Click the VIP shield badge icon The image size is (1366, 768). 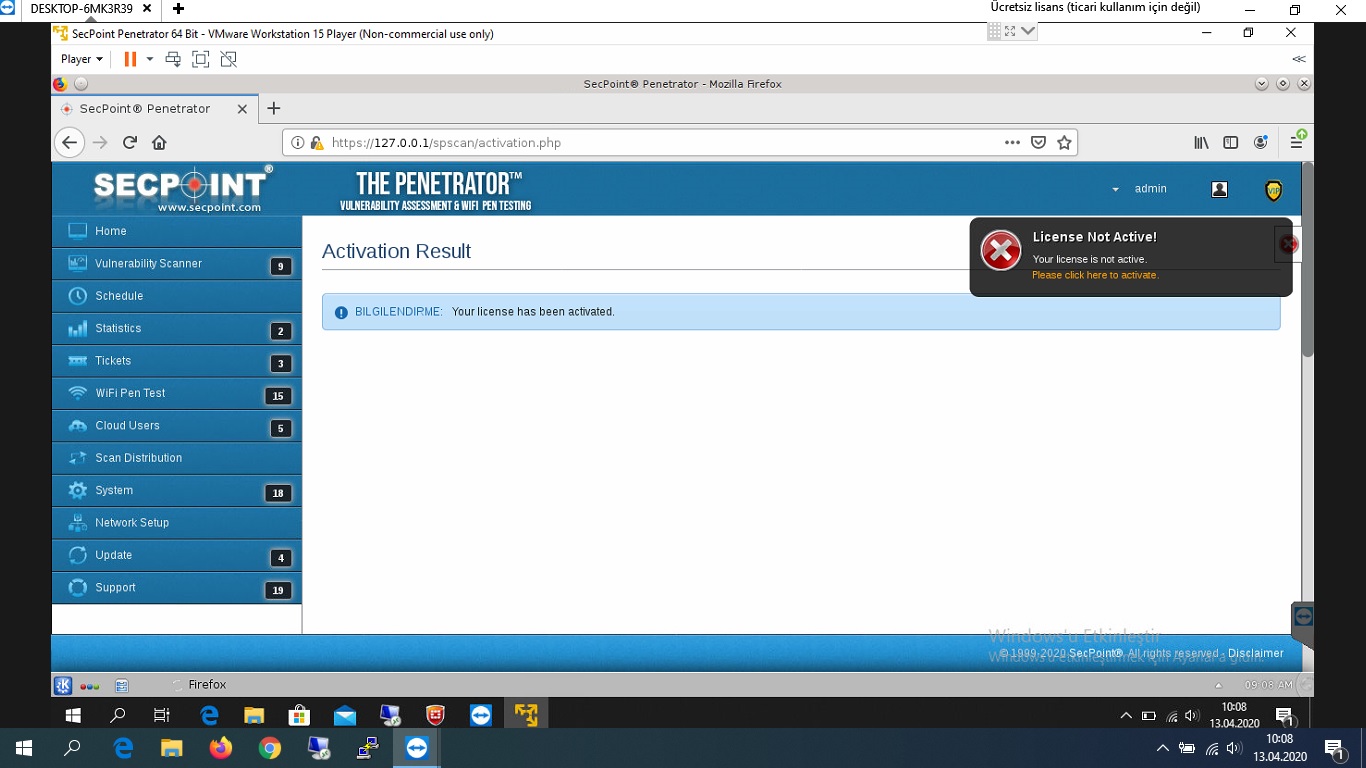pos(1273,190)
